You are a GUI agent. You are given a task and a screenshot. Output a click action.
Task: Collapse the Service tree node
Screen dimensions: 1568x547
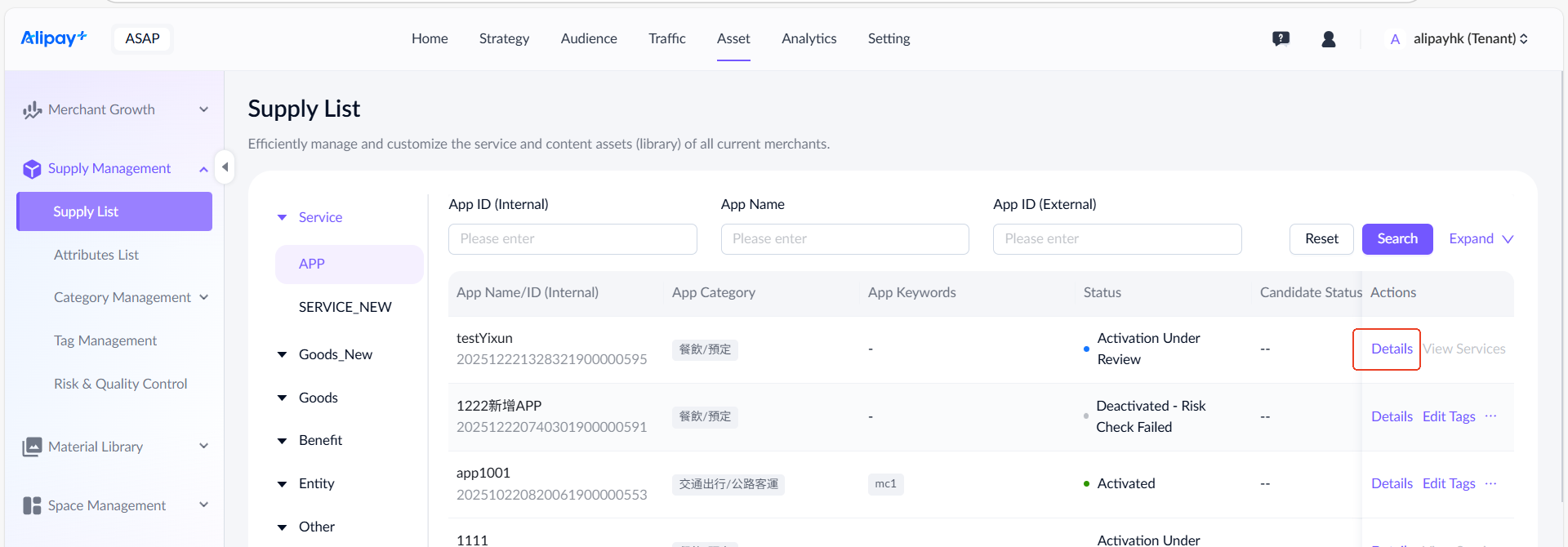click(283, 217)
